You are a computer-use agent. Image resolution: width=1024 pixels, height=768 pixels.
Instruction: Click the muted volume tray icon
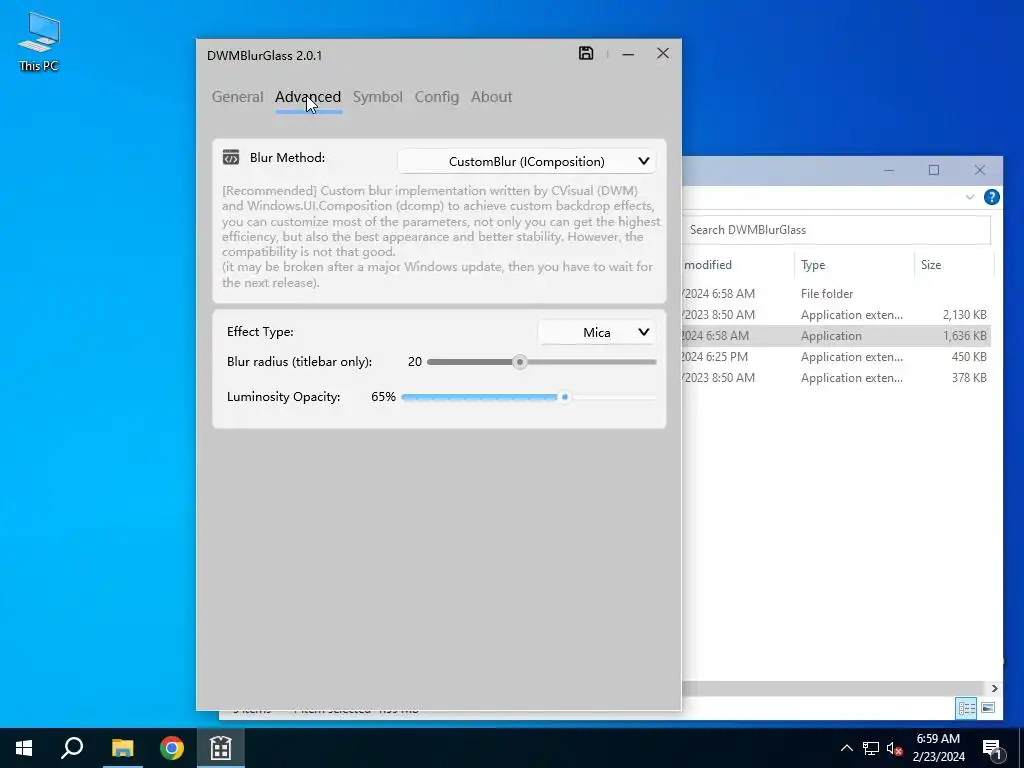(x=895, y=748)
